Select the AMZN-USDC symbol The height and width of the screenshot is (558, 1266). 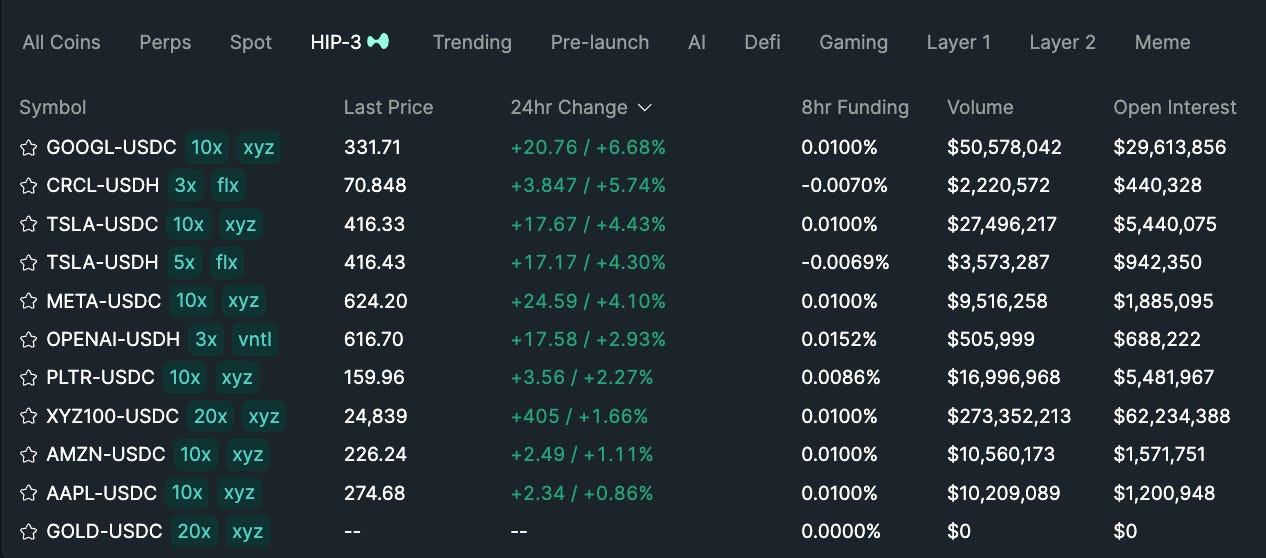coord(106,455)
